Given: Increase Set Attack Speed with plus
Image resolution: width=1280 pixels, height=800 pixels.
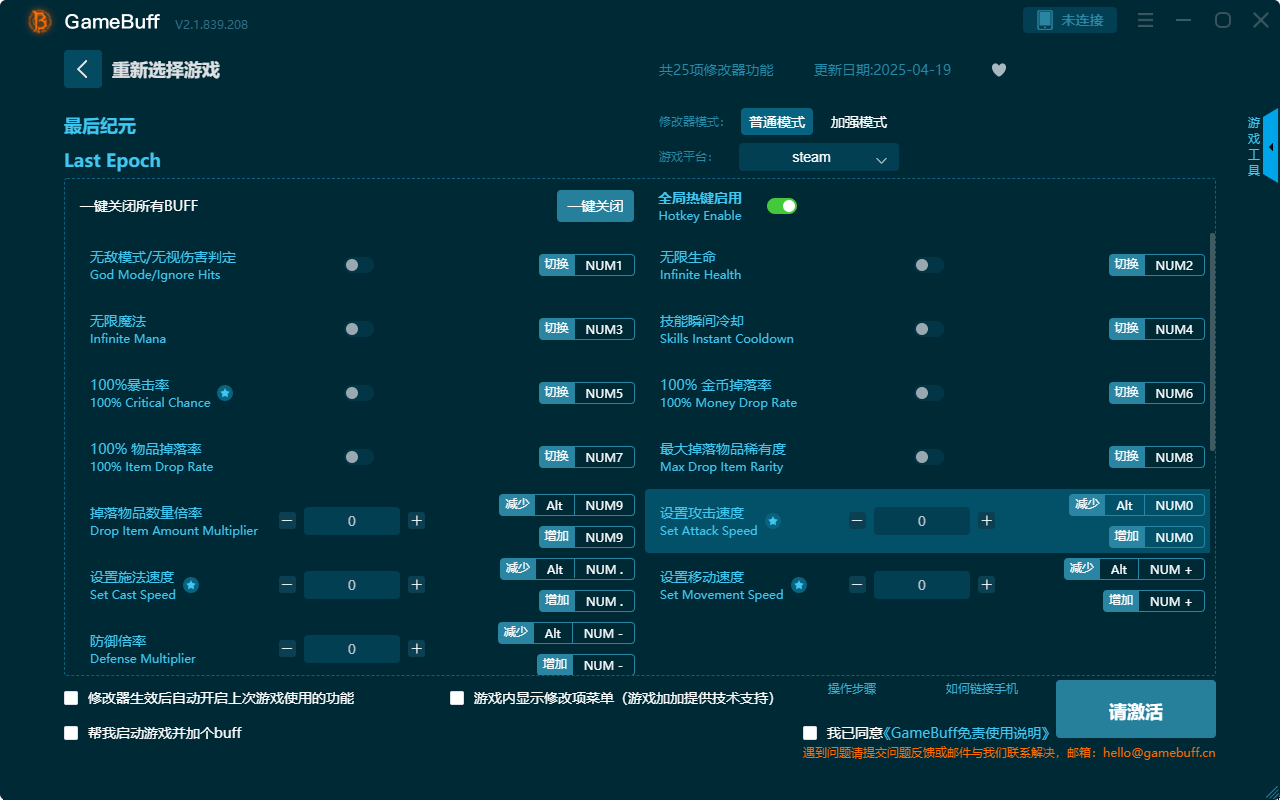Looking at the screenshot, I should [987, 521].
